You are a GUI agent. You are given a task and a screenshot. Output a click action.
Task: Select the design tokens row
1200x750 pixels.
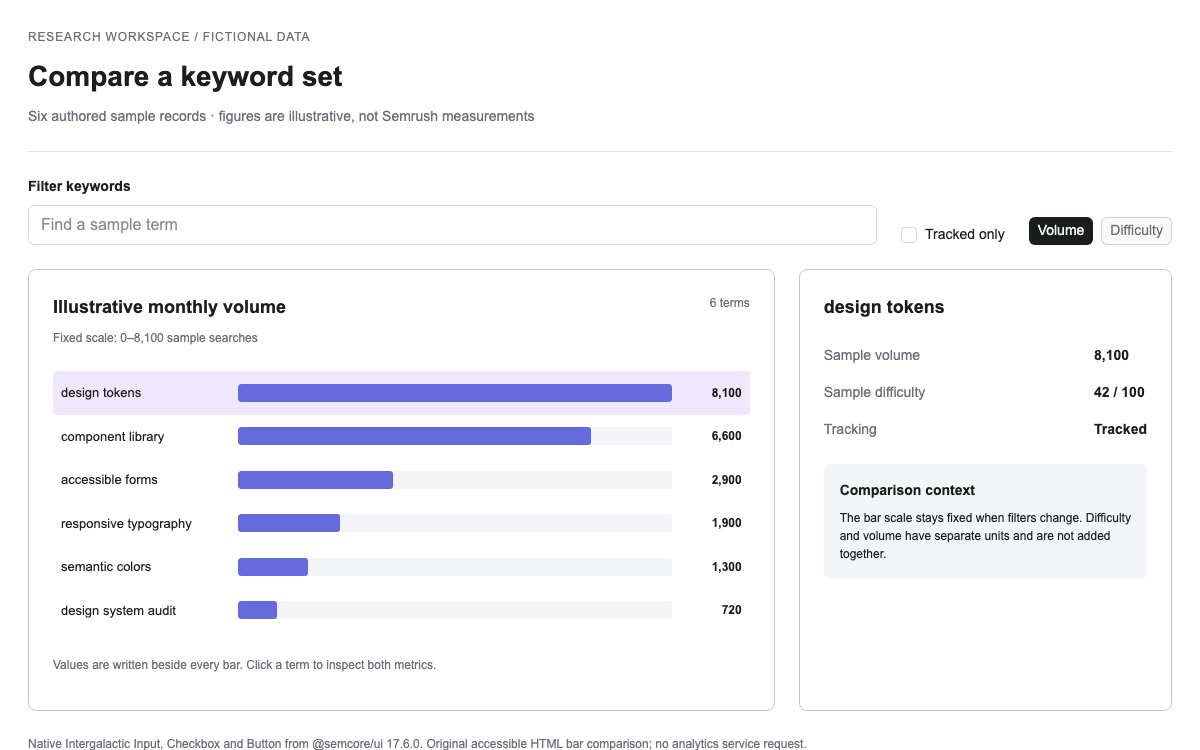click(x=401, y=393)
